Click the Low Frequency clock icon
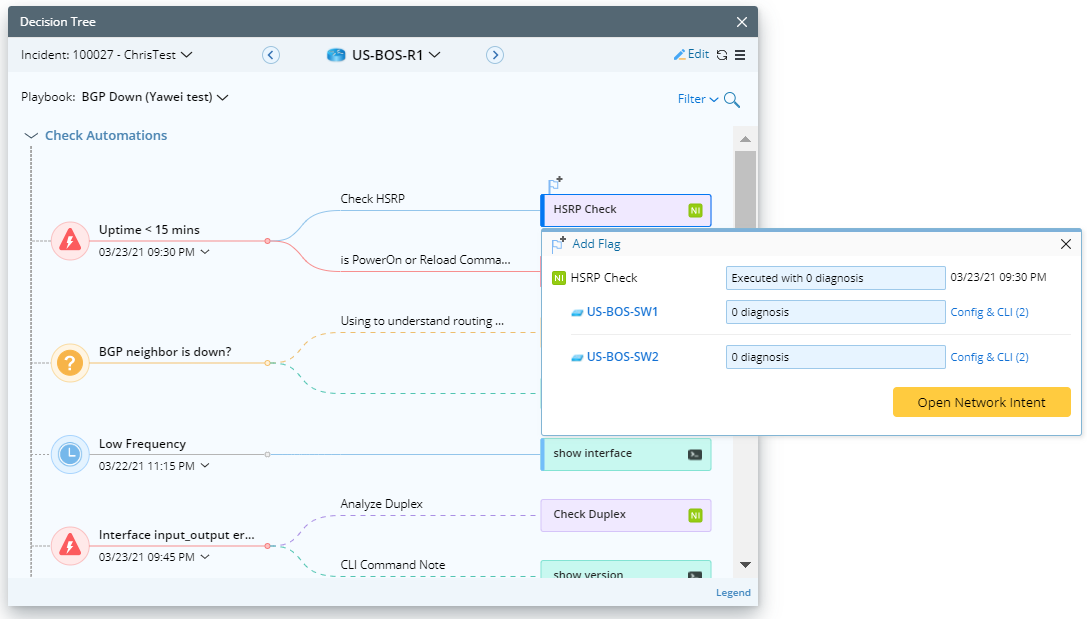 pos(70,454)
